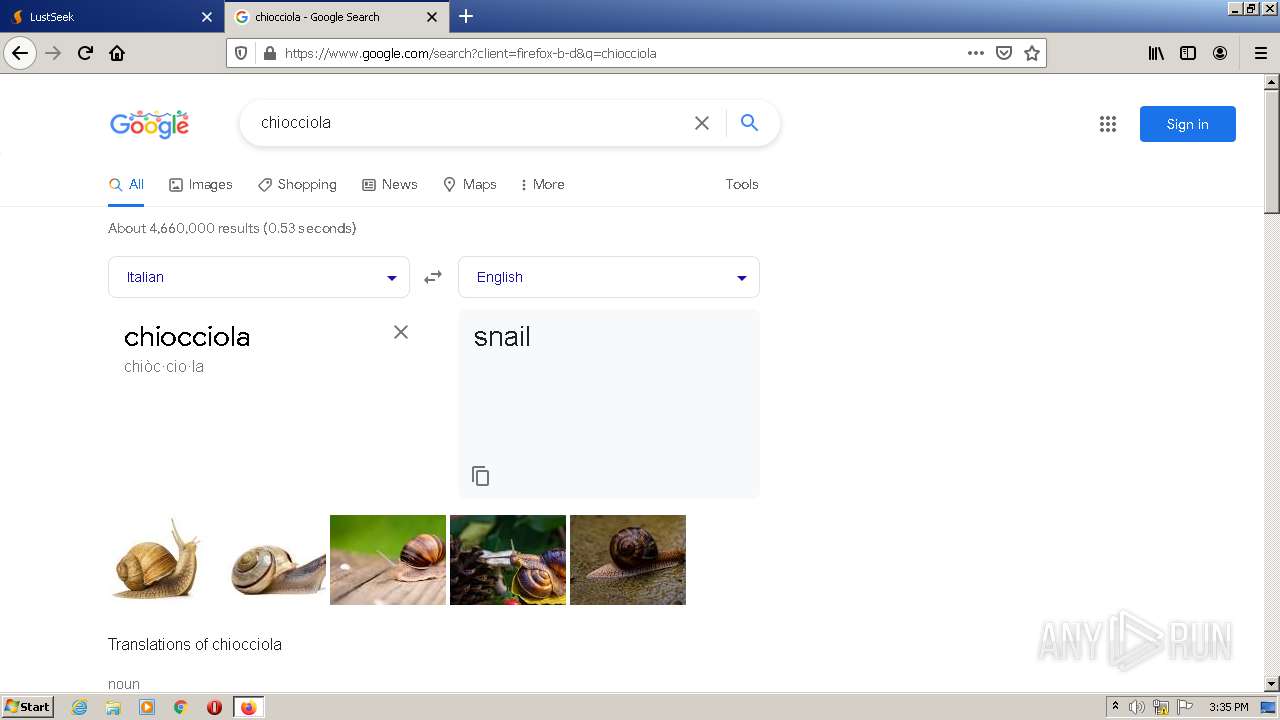Open the English target language dropdown
Viewport: 1280px width, 720px height.
[x=609, y=277]
